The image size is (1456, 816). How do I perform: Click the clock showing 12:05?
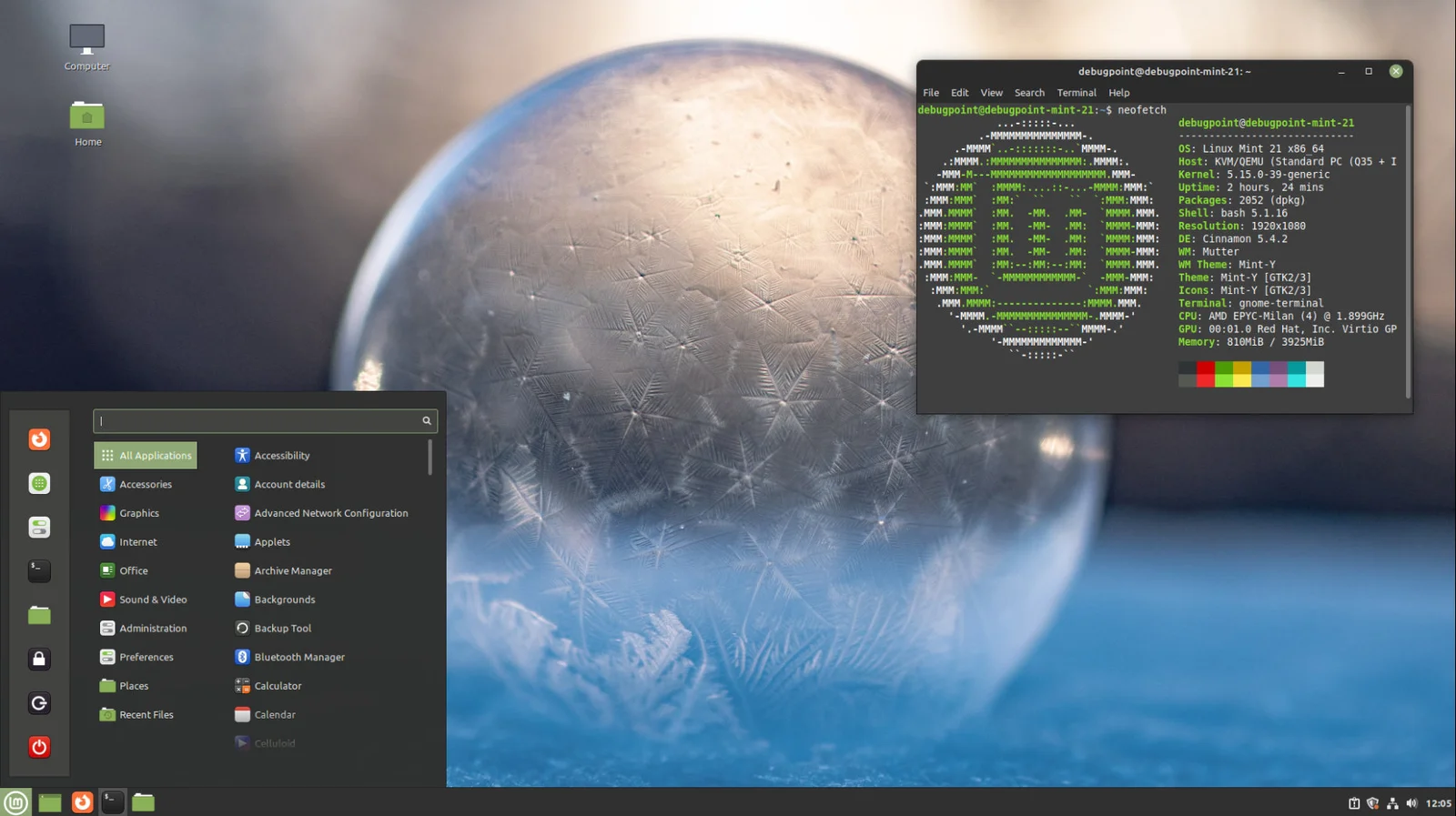[1439, 803]
